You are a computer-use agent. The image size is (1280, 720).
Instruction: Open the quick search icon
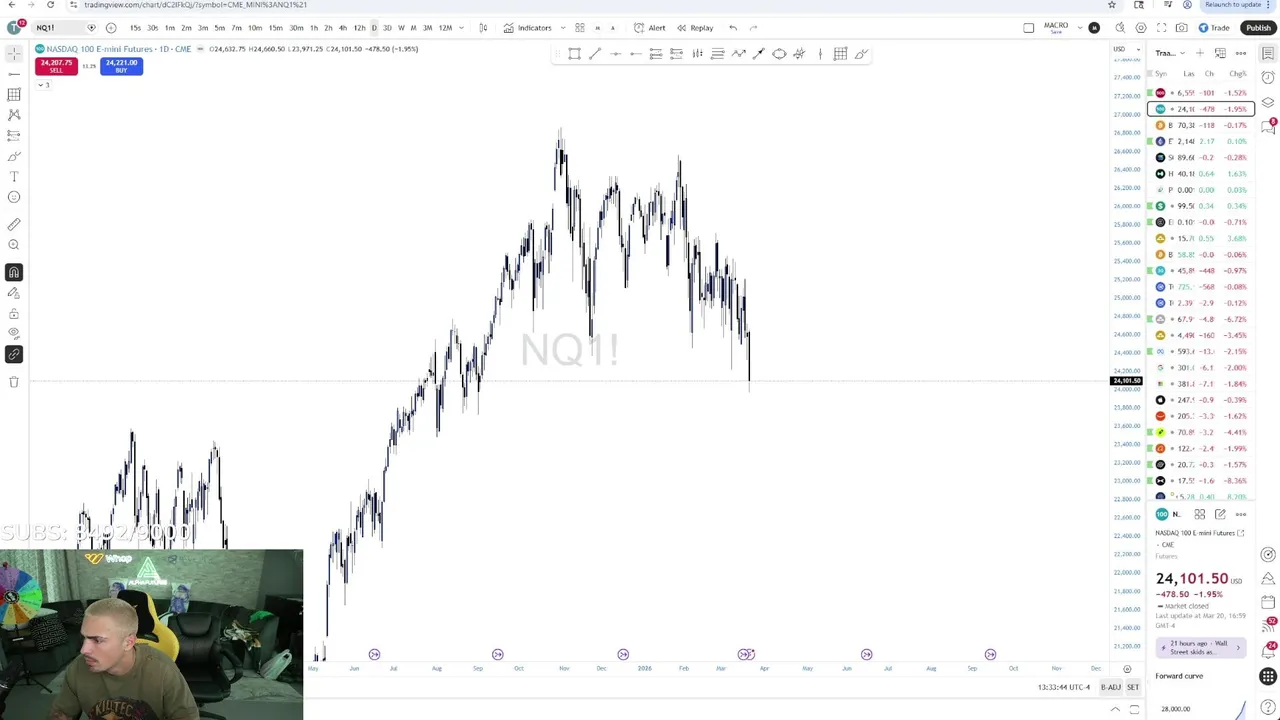click(1120, 28)
